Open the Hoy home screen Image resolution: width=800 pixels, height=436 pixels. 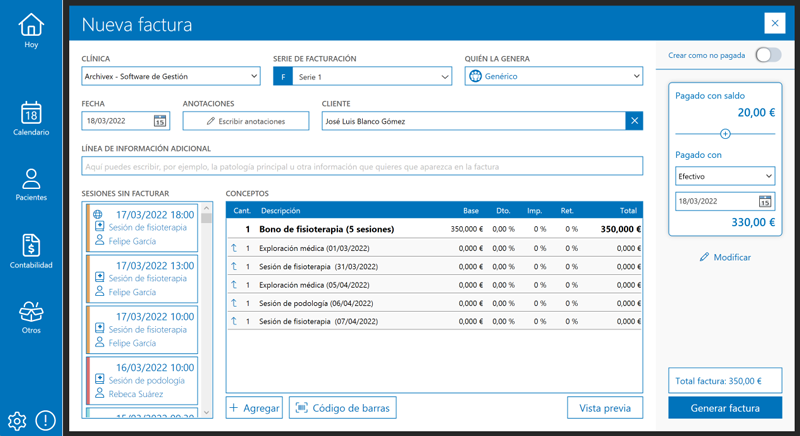(31, 30)
